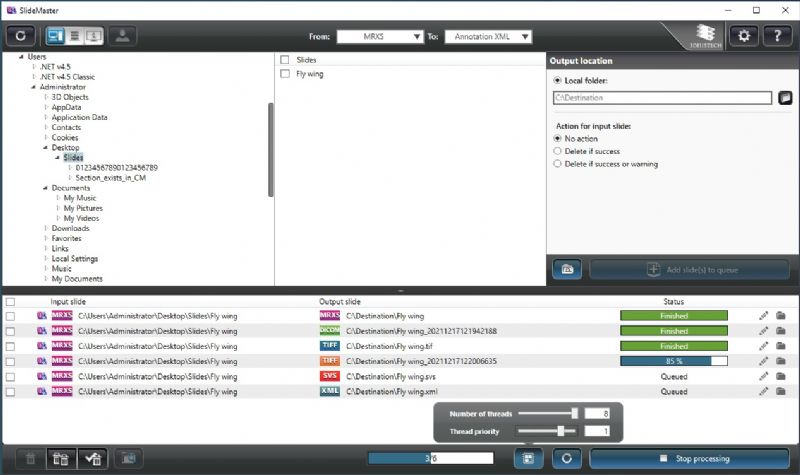Click the Stop processing button
The image size is (800, 475).
pyautogui.click(x=689, y=458)
